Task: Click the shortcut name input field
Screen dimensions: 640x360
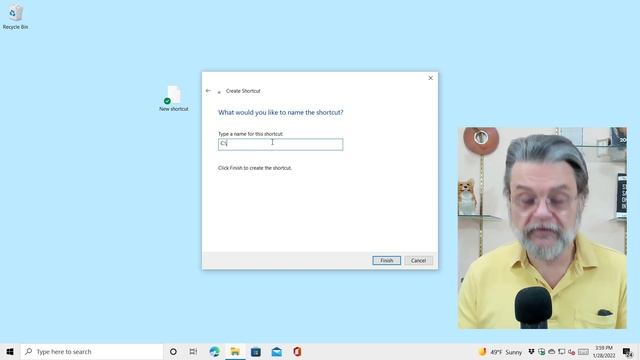Action: pyautogui.click(x=280, y=144)
